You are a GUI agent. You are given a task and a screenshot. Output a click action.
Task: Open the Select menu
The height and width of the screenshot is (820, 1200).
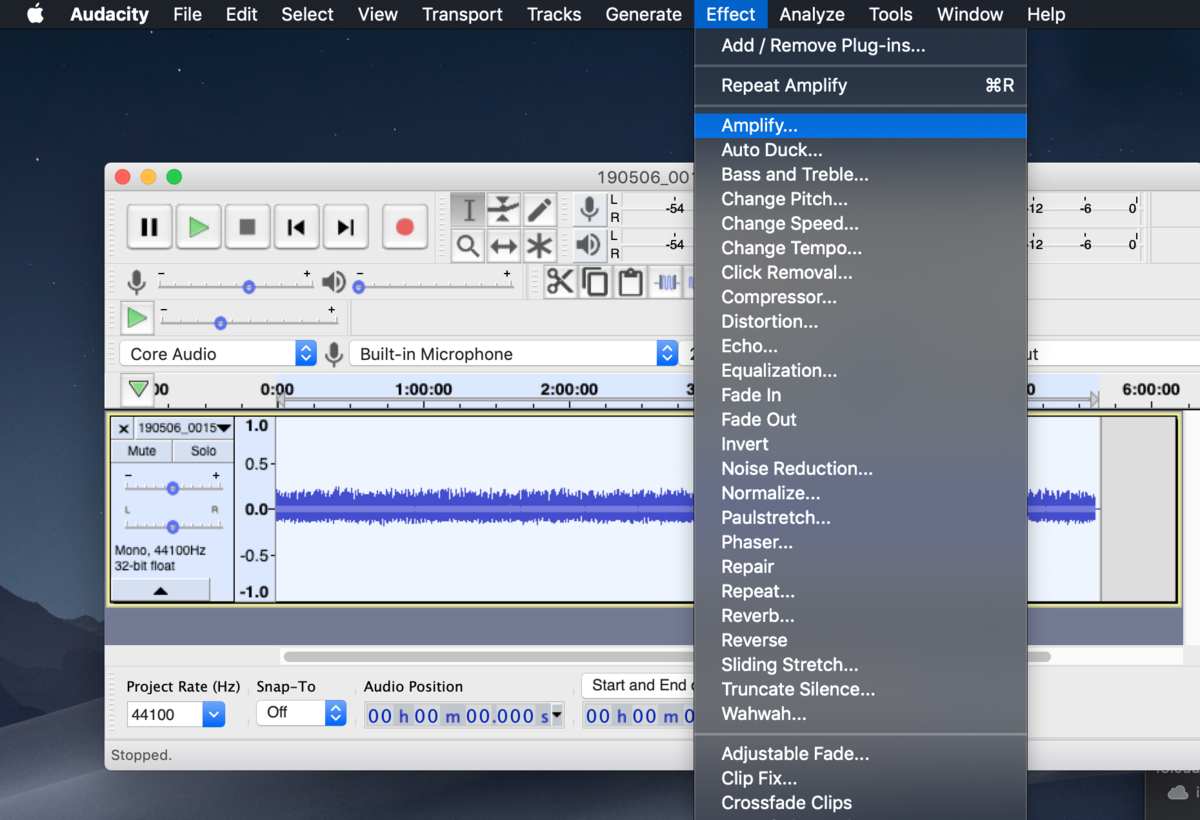click(307, 14)
